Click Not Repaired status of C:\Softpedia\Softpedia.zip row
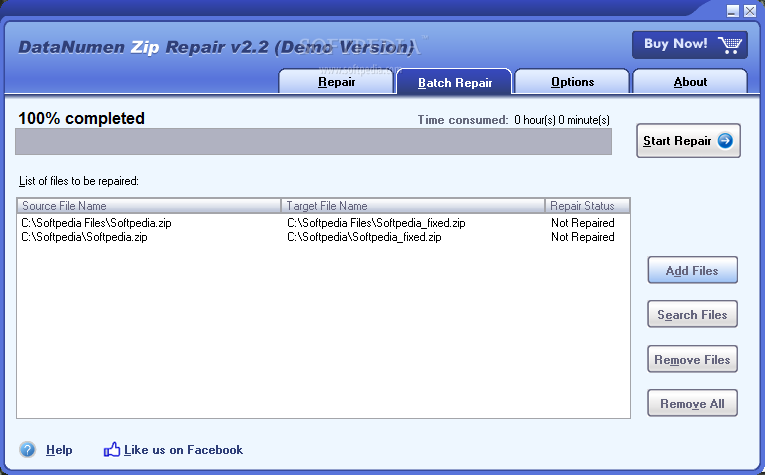The image size is (765, 475). pos(583,237)
